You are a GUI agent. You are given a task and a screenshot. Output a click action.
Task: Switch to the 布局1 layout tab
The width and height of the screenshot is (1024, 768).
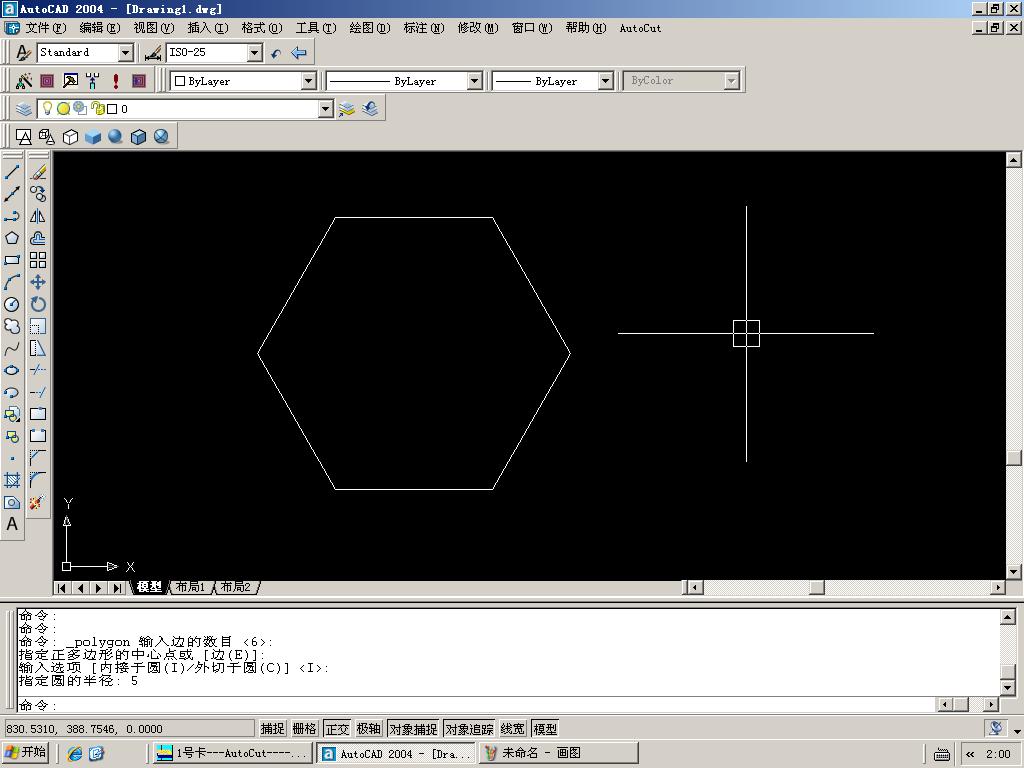click(190, 587)
